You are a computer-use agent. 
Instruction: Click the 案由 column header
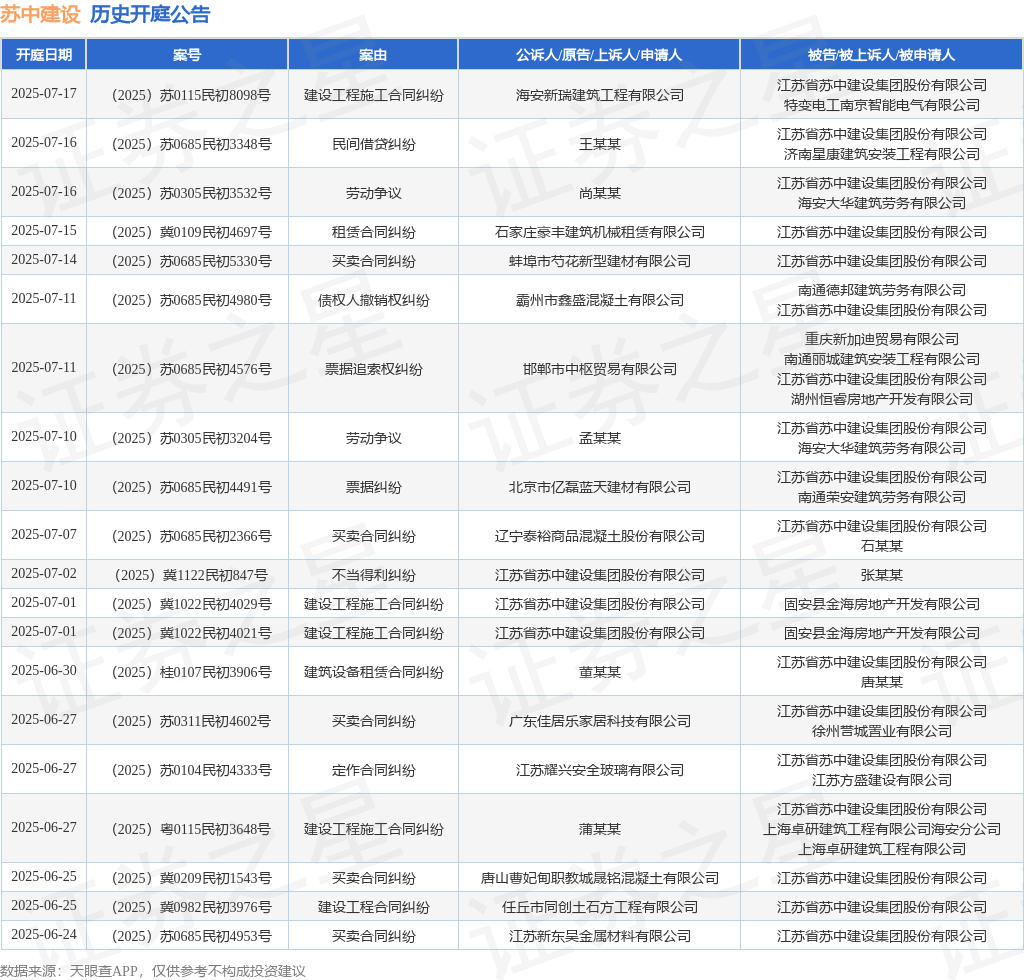[x=373, y=55]
